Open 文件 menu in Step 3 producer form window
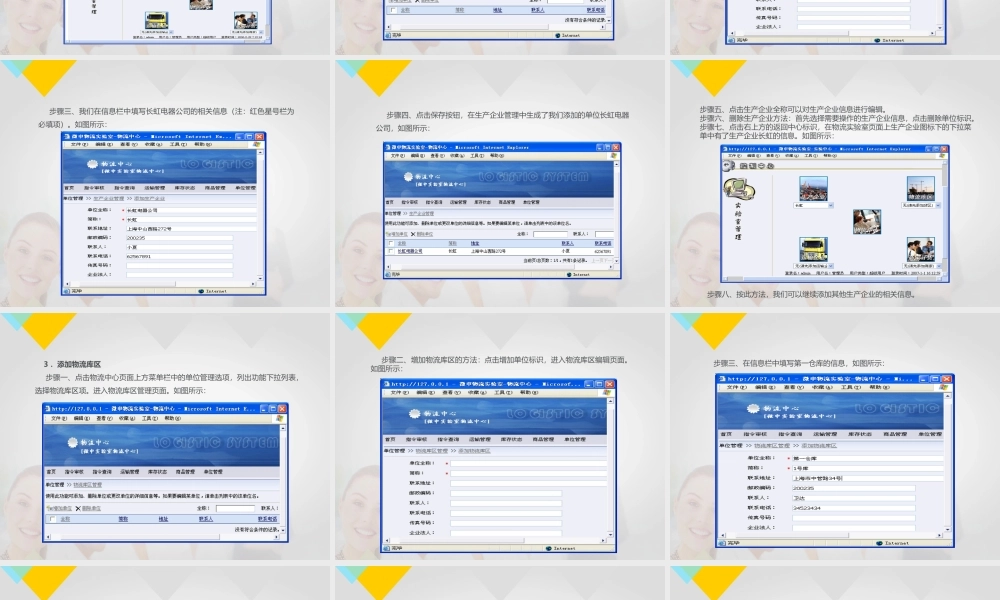1000x600 pixels. pyautogui.click(x=77, y=144)
